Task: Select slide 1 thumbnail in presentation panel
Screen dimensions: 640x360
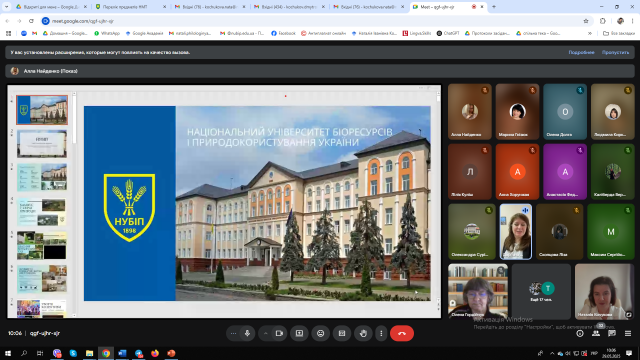Action: click(42, 110)
